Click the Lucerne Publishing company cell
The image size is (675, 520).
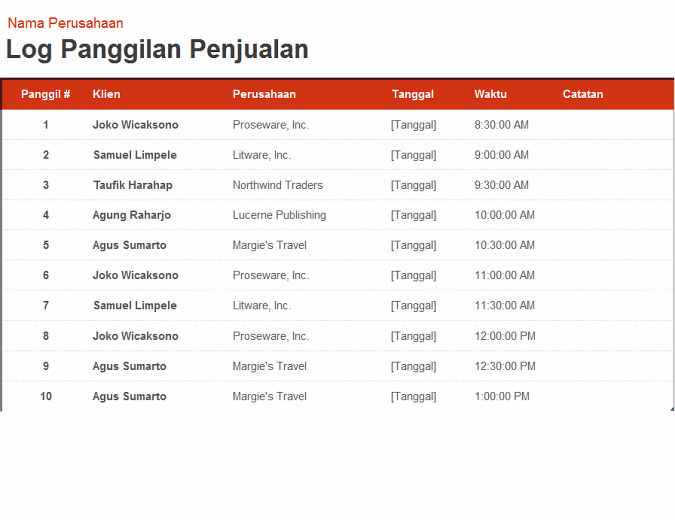(x=279, y=215)
